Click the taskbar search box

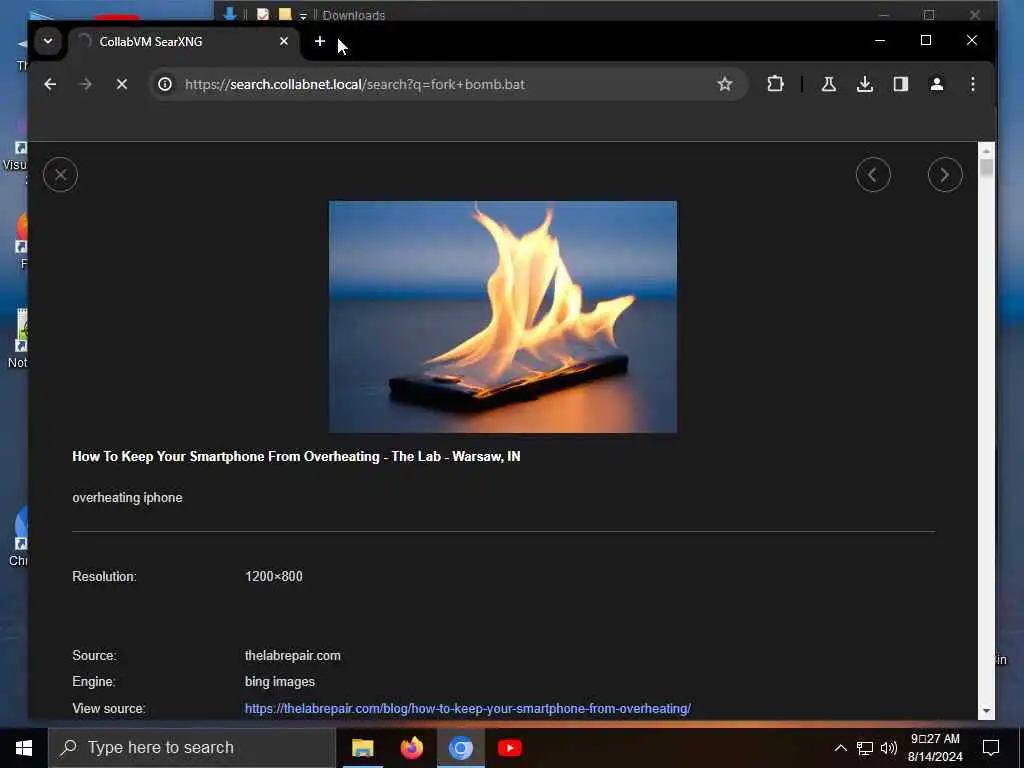click(192, 748)
